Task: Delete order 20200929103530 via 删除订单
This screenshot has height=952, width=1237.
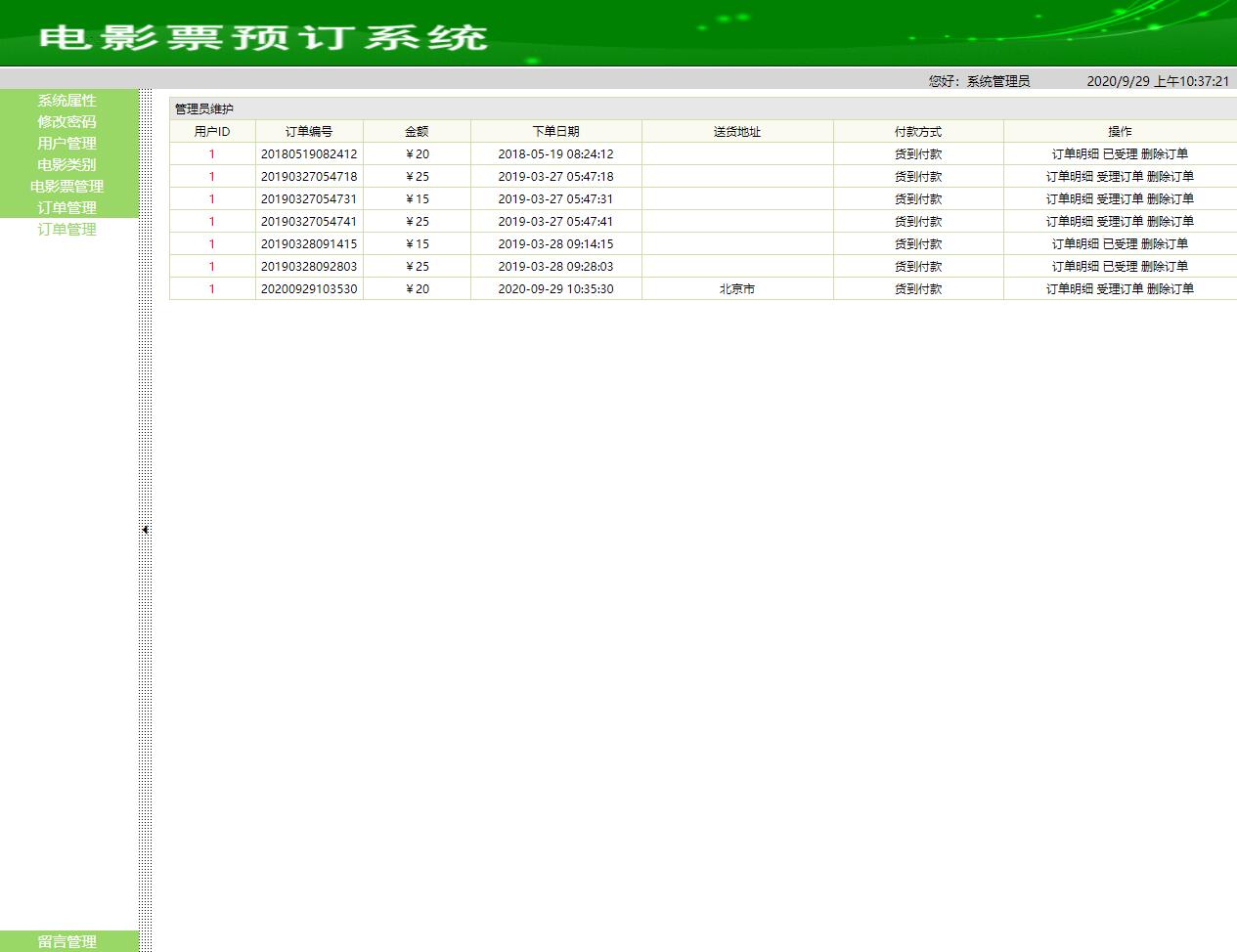Action: click(x=1171, y=289)
